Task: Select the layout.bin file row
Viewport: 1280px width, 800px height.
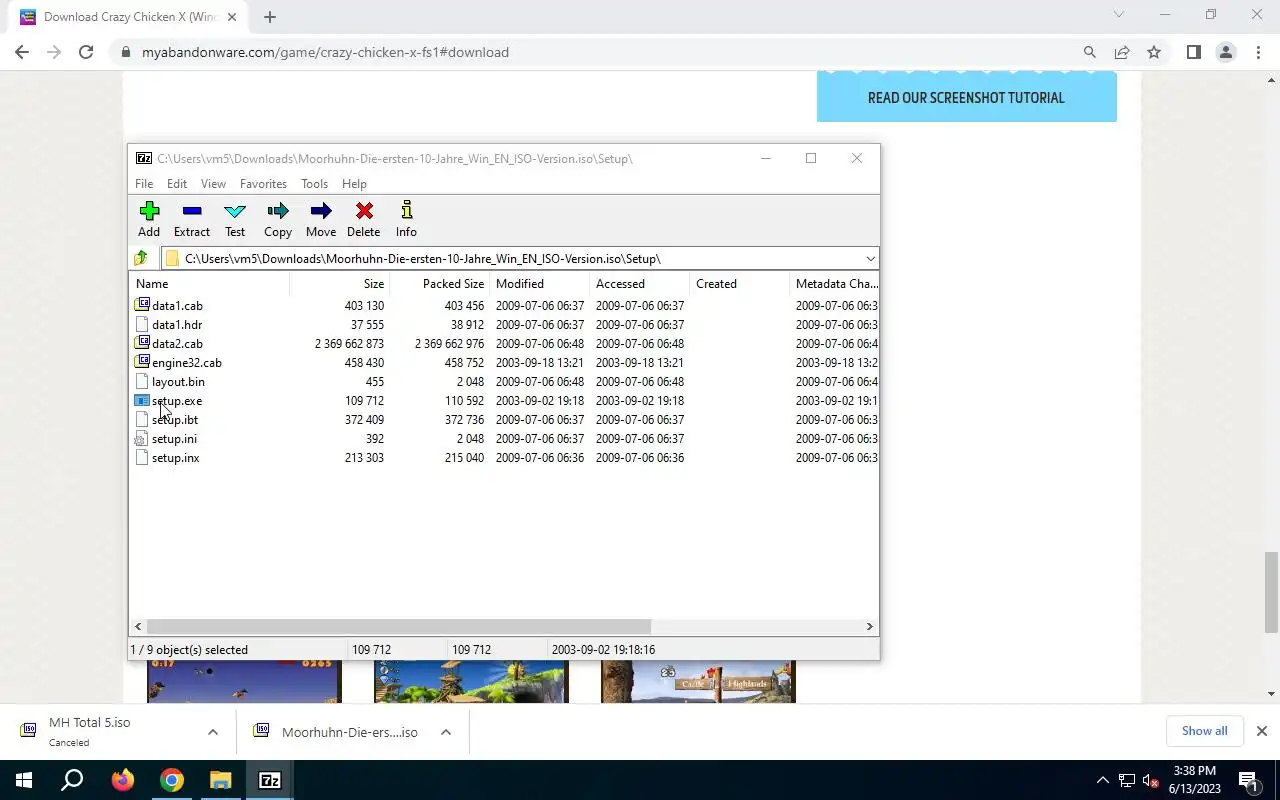Action: [x=504, y=381]
